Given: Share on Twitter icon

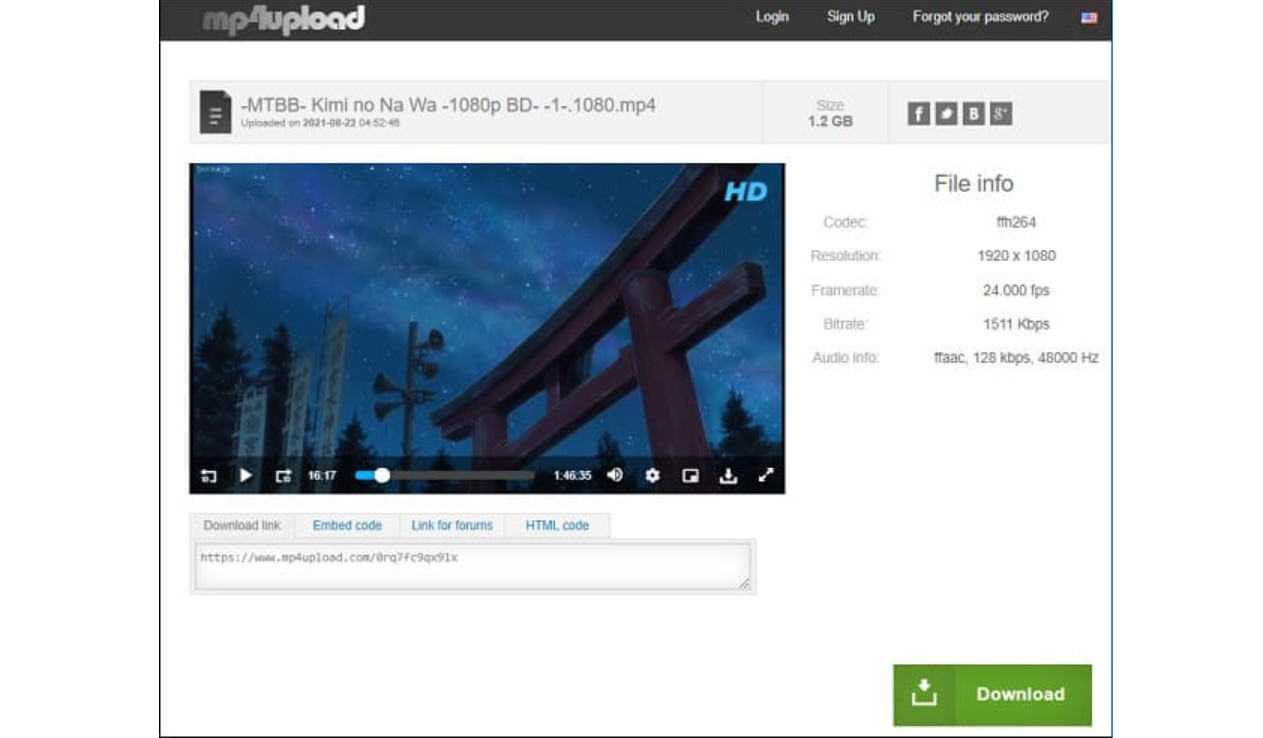Looking at the screenshot, I should click(946, 113).
